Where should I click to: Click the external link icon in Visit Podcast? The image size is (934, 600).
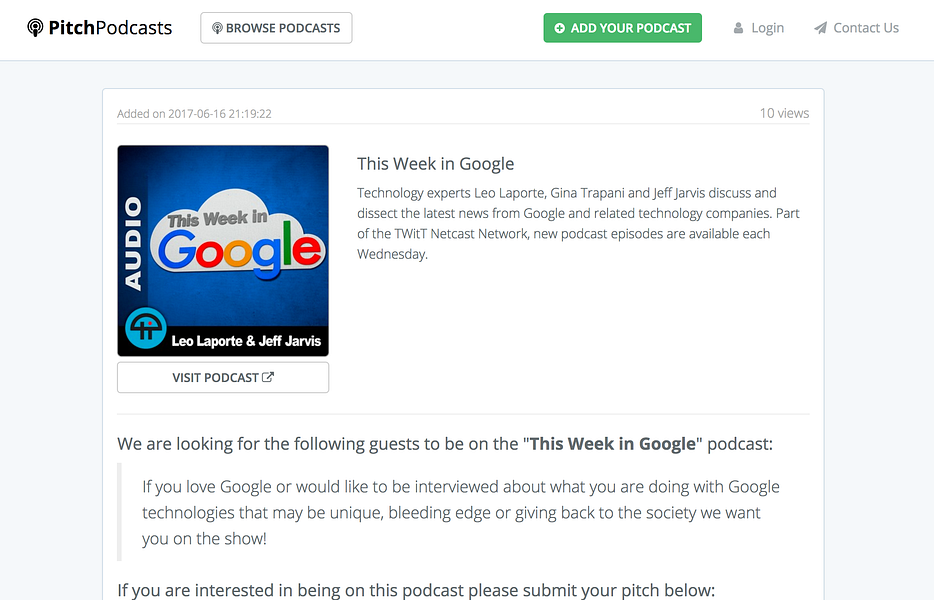click(268, 377)
